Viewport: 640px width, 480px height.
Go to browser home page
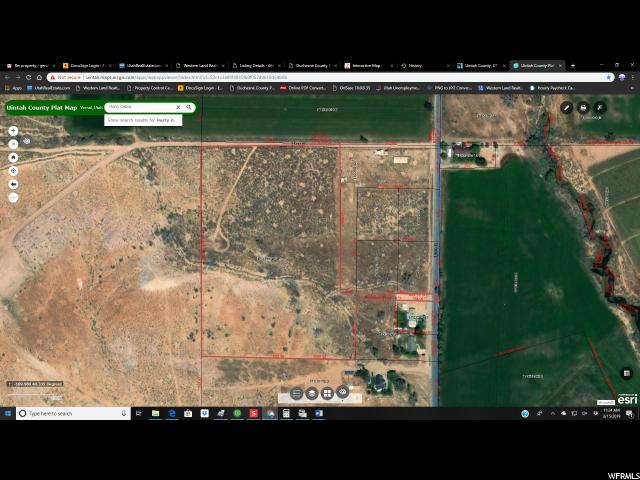[x=39, y=77]
